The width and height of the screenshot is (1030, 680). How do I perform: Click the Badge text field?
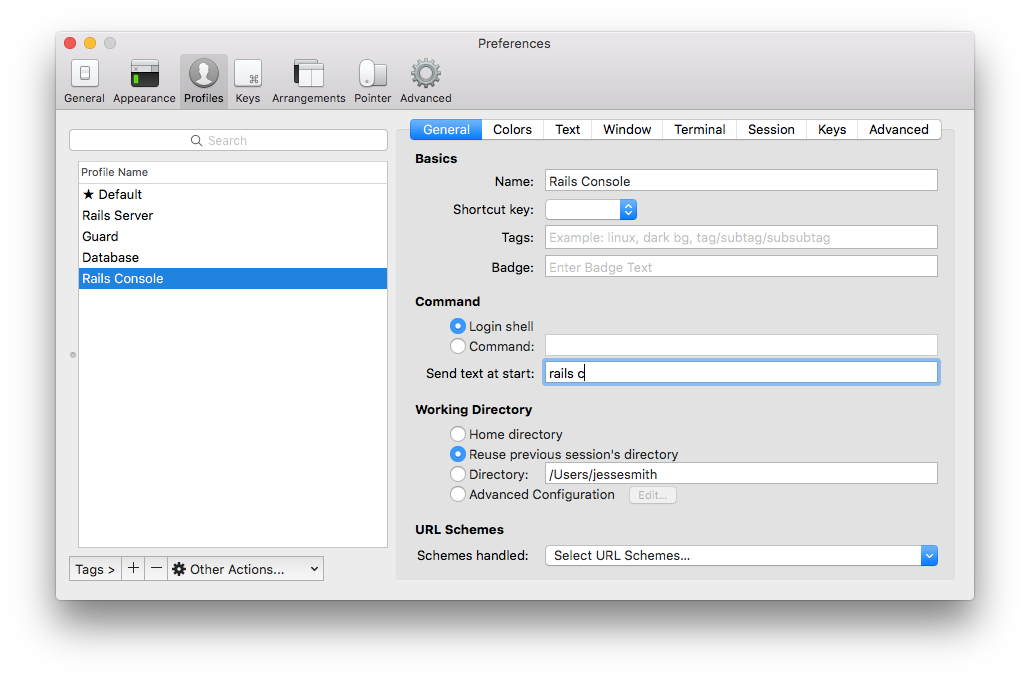coord(741,267)
